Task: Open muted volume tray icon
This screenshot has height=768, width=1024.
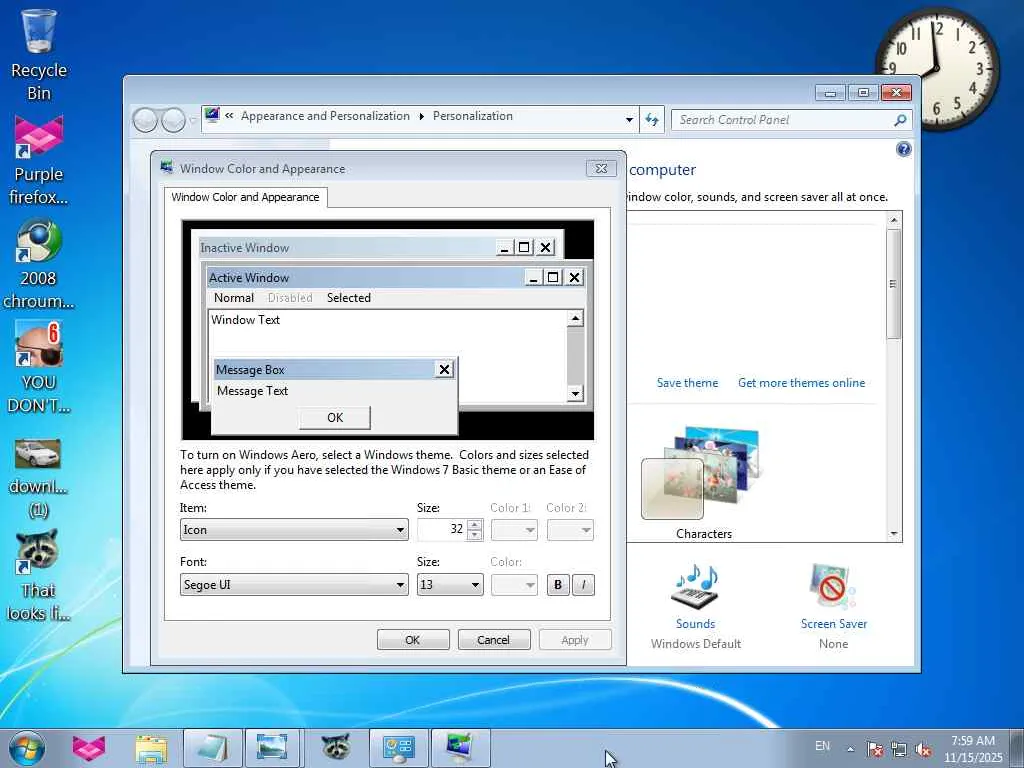Action: point(923,749)
